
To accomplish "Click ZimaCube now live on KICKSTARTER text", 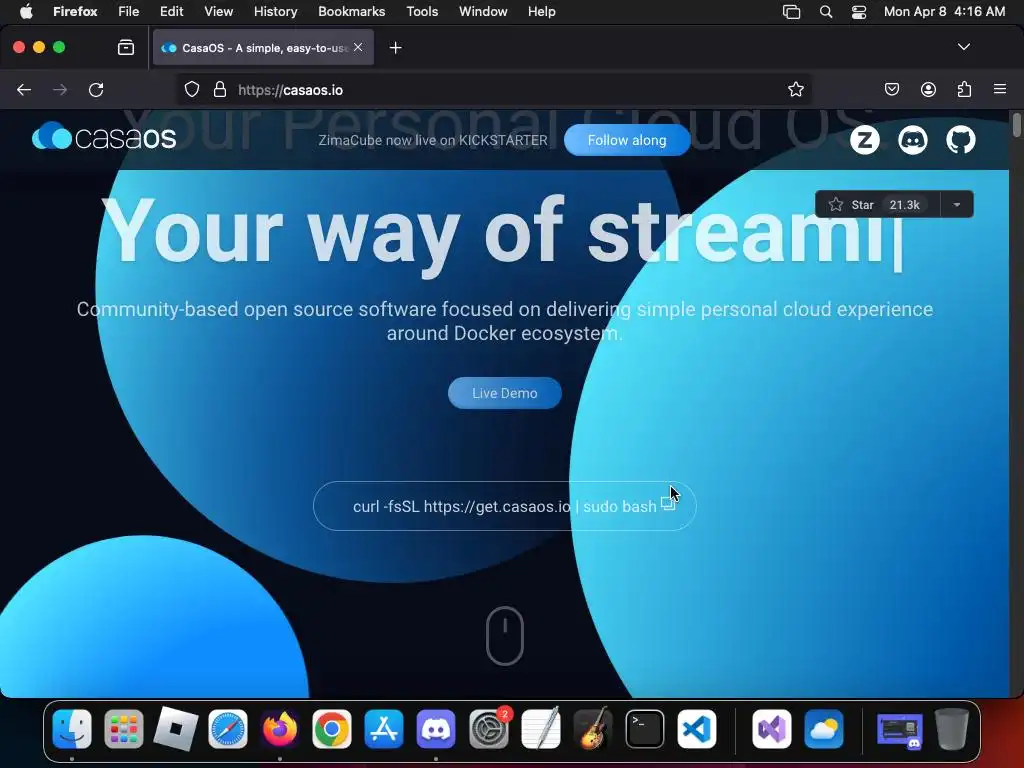I will [433, 140].
